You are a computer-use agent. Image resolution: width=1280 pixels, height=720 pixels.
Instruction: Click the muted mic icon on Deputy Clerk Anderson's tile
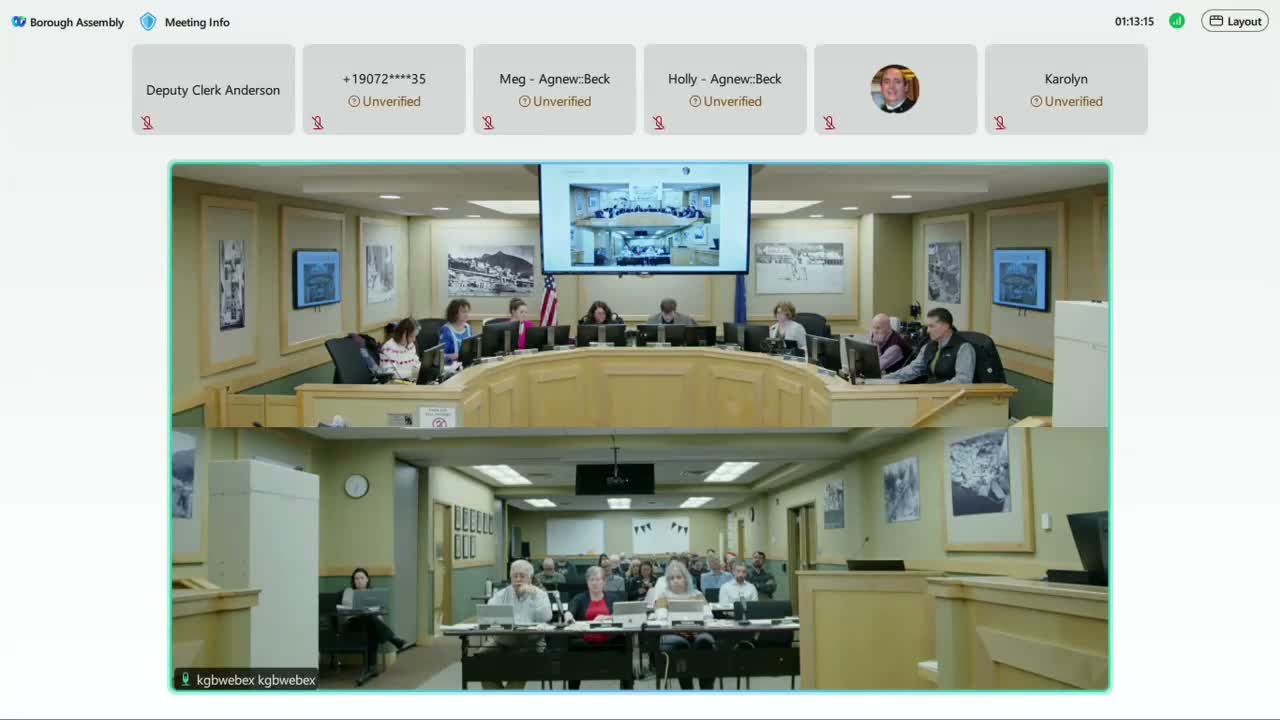(147, 122)
